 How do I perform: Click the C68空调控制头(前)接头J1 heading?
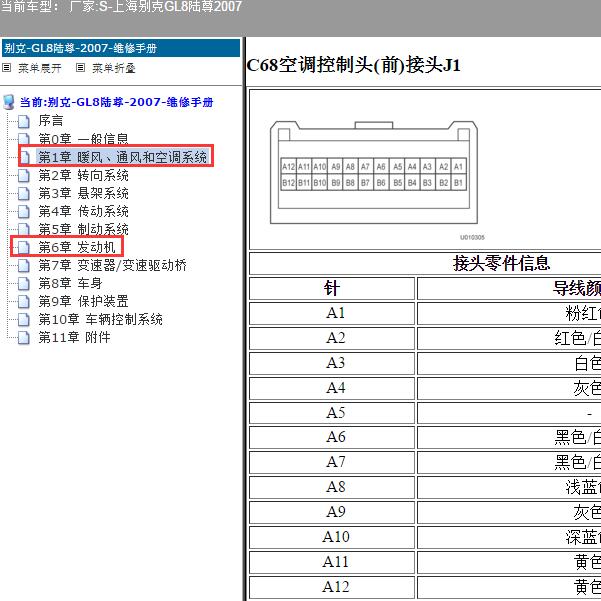353,65
